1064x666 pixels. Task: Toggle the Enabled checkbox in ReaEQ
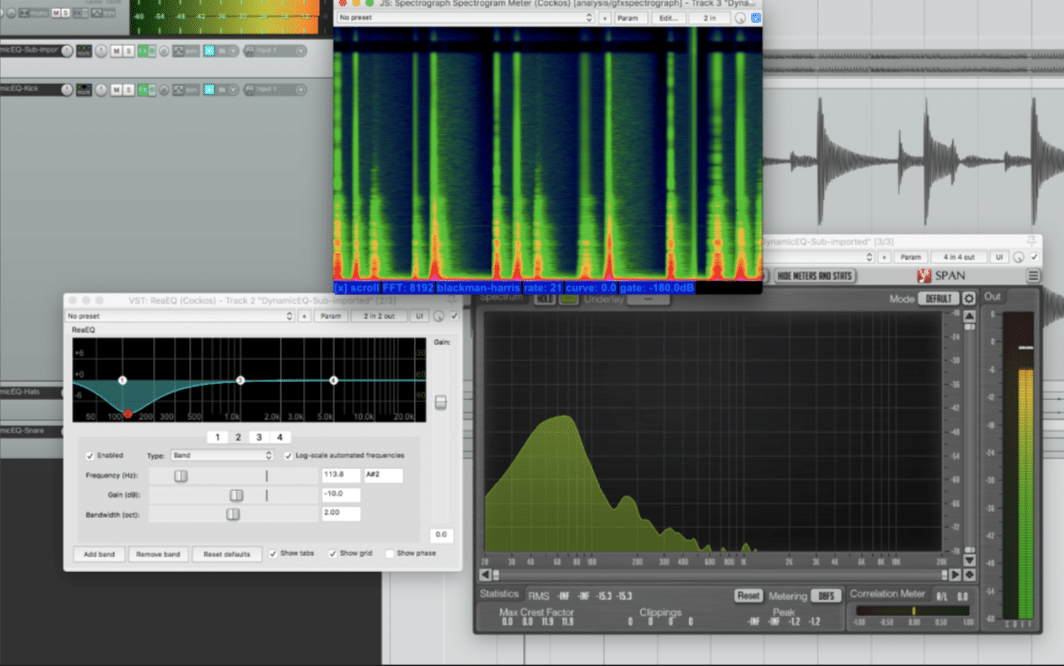[x=90, y=456]
